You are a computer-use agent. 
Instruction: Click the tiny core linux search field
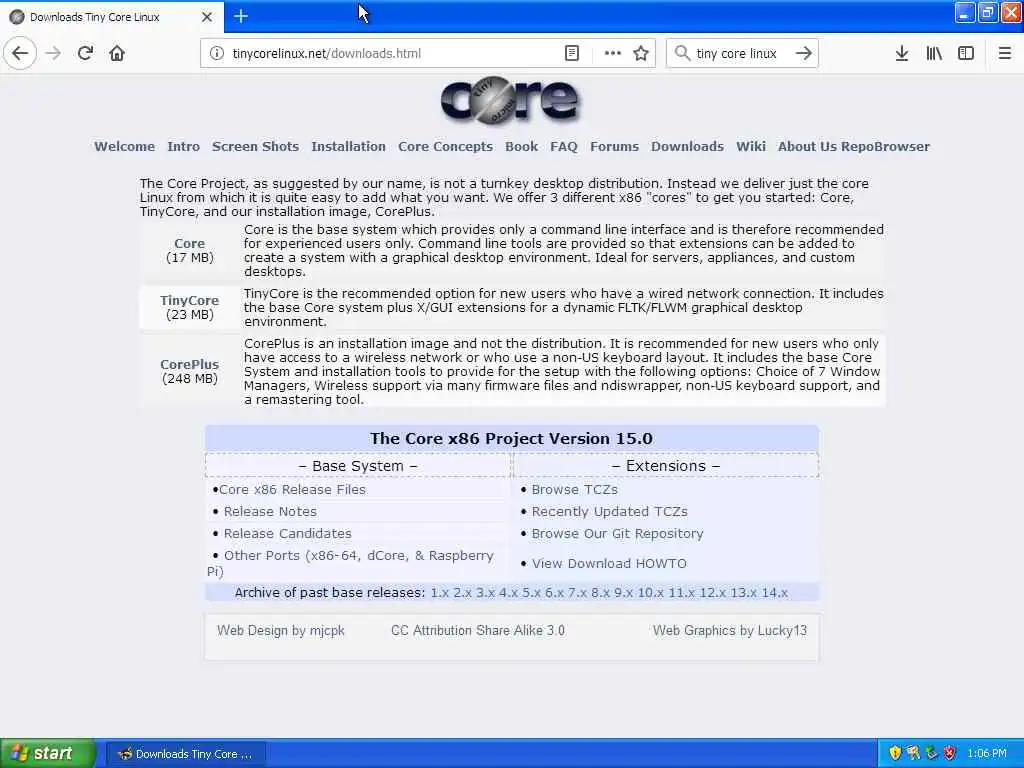741,54
